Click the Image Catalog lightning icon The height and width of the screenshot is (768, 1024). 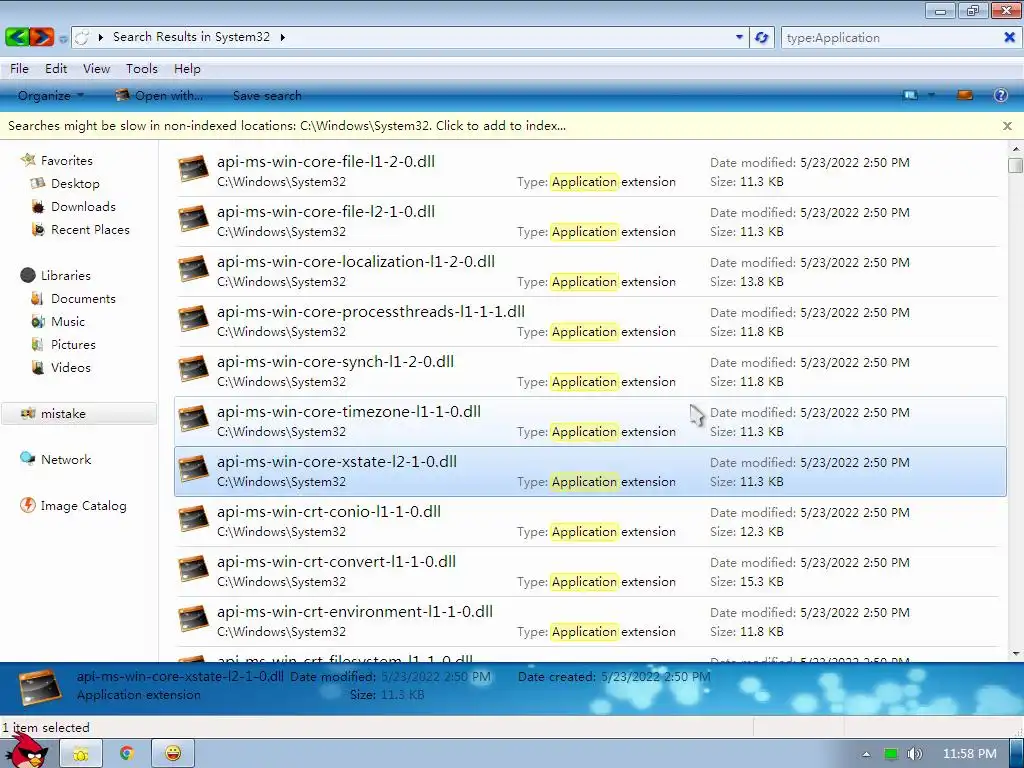click(27, 505)
